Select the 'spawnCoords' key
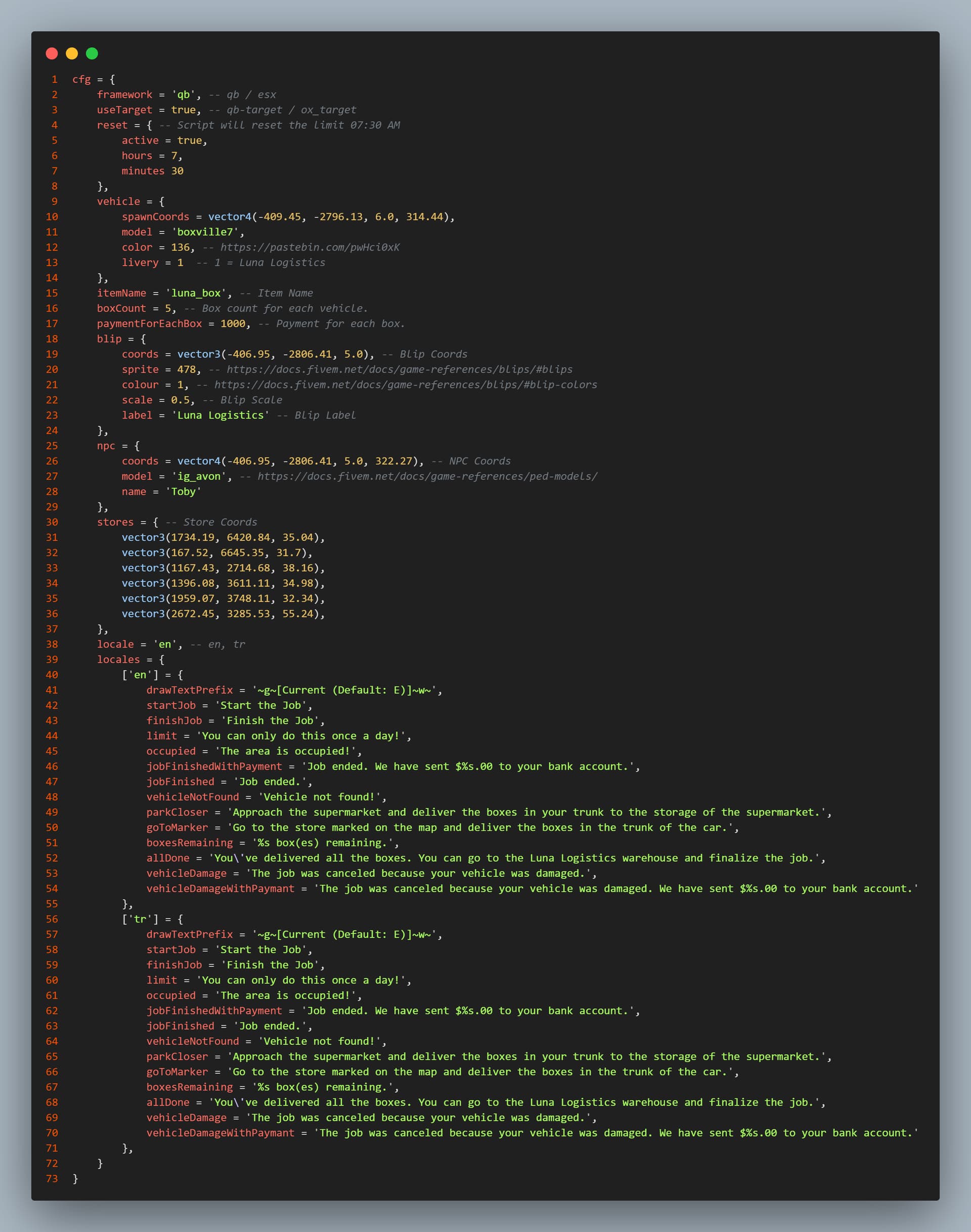971x1232 pixels. [x=155, y=217]
